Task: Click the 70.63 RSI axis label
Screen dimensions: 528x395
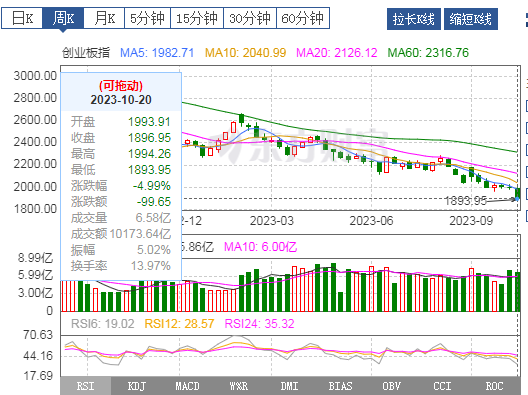Action: (38, 335)
